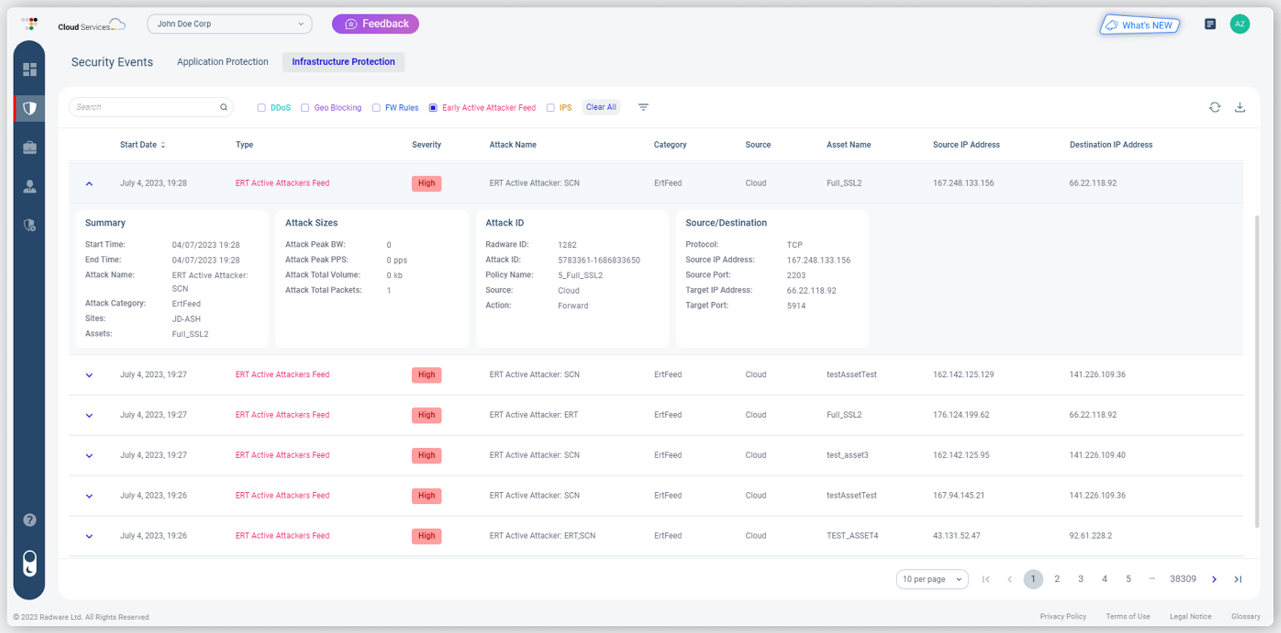The image size is (1281, 633).
Task: Check the Geo Blocking filter
Action: [x=304, y=107]
